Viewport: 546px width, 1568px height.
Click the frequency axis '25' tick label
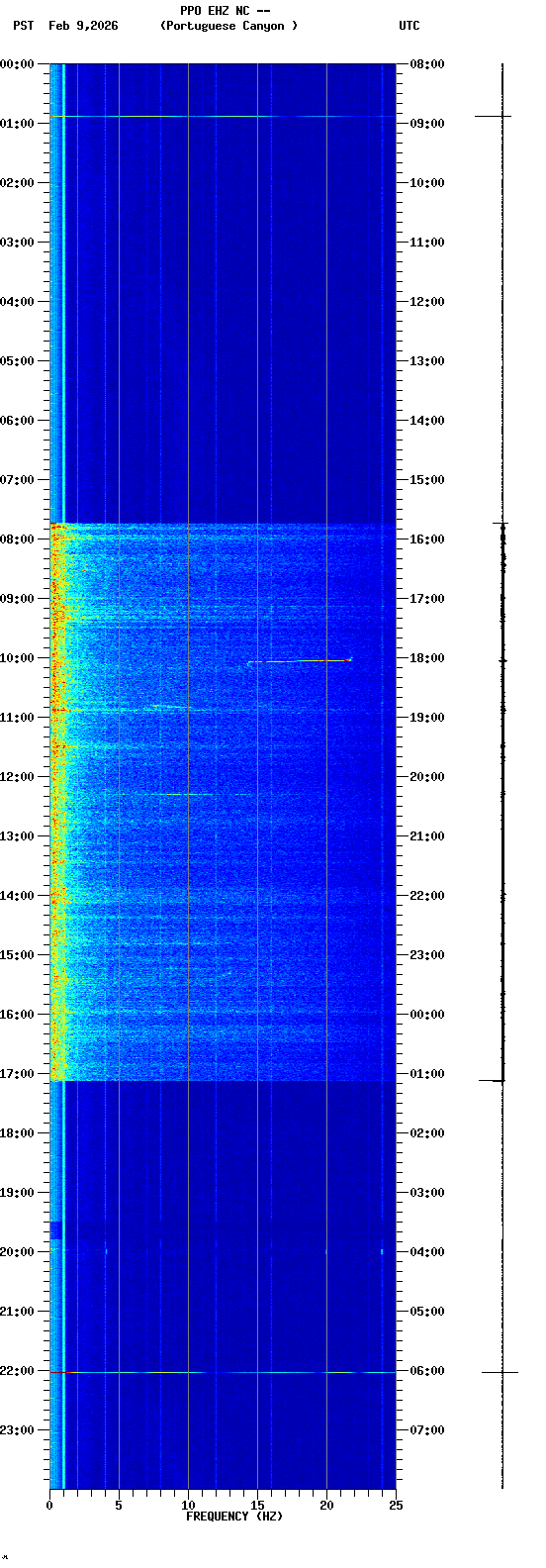click(396, 1506)
